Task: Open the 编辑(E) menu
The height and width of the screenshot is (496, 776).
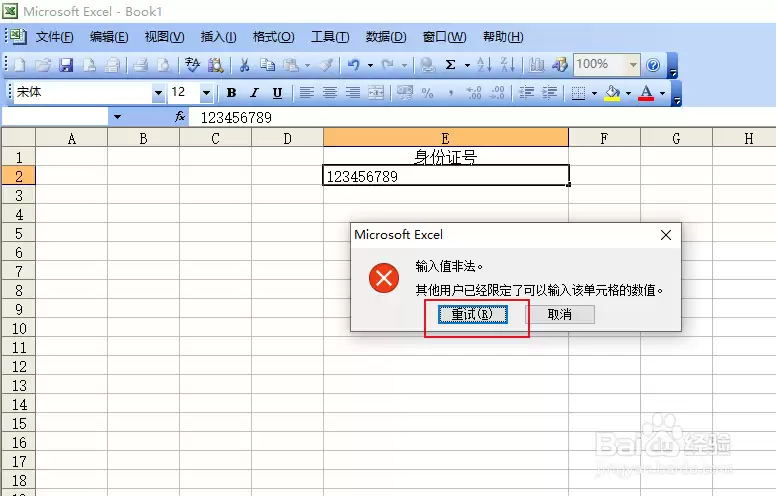Action: point(109,37)
